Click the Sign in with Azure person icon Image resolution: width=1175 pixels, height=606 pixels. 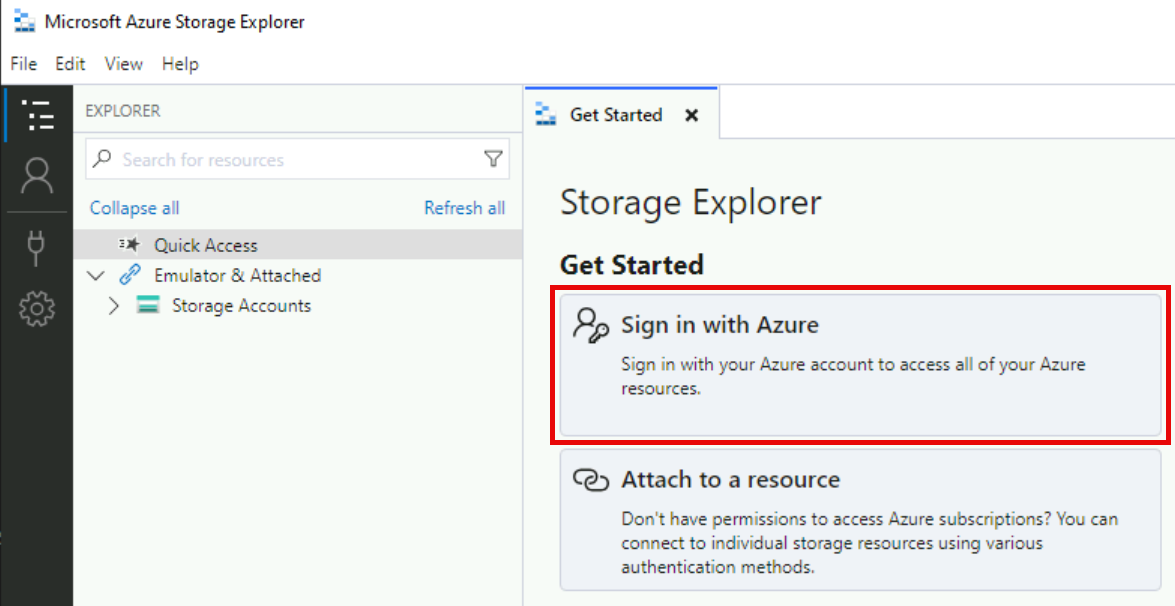click(592, 325)
